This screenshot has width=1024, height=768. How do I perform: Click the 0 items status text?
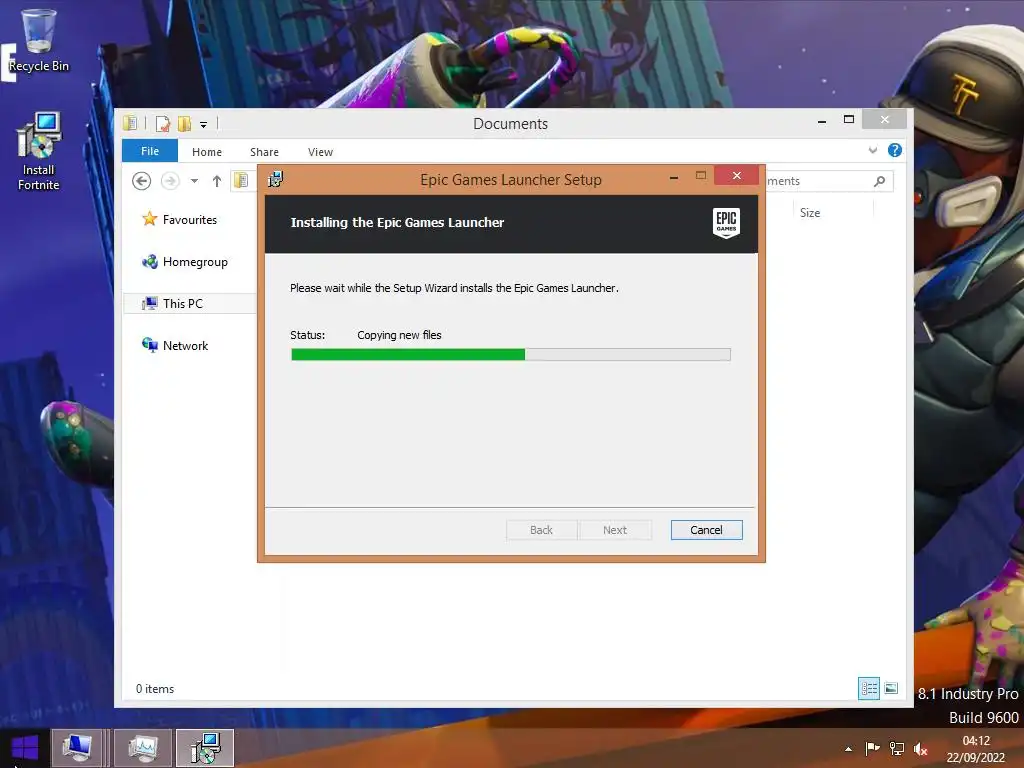click(155, 689)
